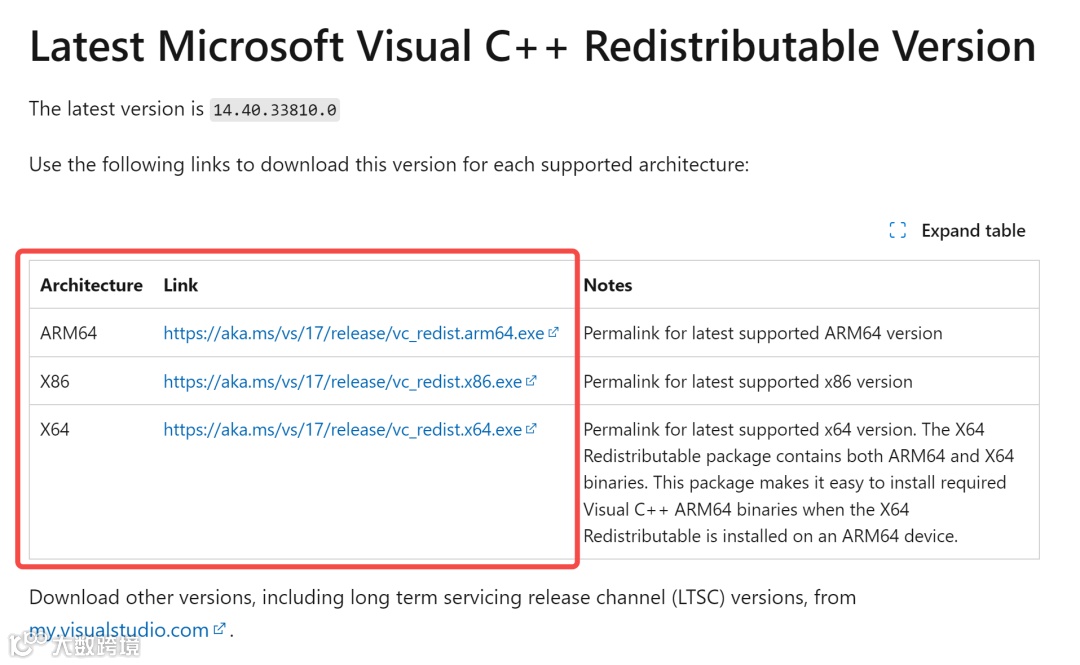Open the vc_redist.x86.exe download link
This screenshot has height=665, width=1080.
[x=342, y=381]
